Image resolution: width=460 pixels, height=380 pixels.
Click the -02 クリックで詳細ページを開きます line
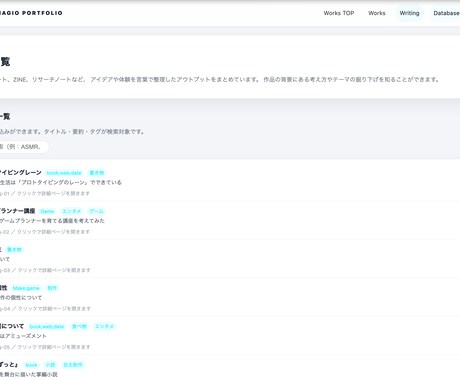pyautogui.click(x=45, y=232)
